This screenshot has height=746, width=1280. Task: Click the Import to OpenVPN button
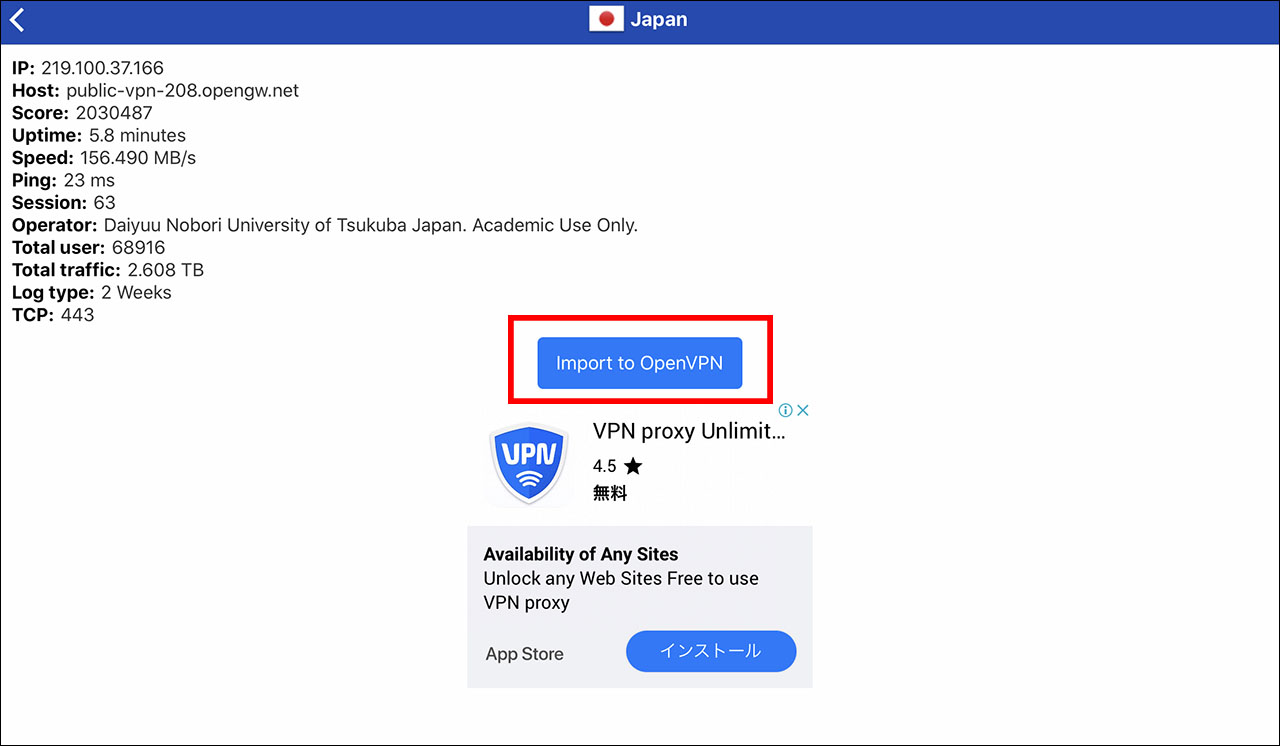(x=640, y=363)
